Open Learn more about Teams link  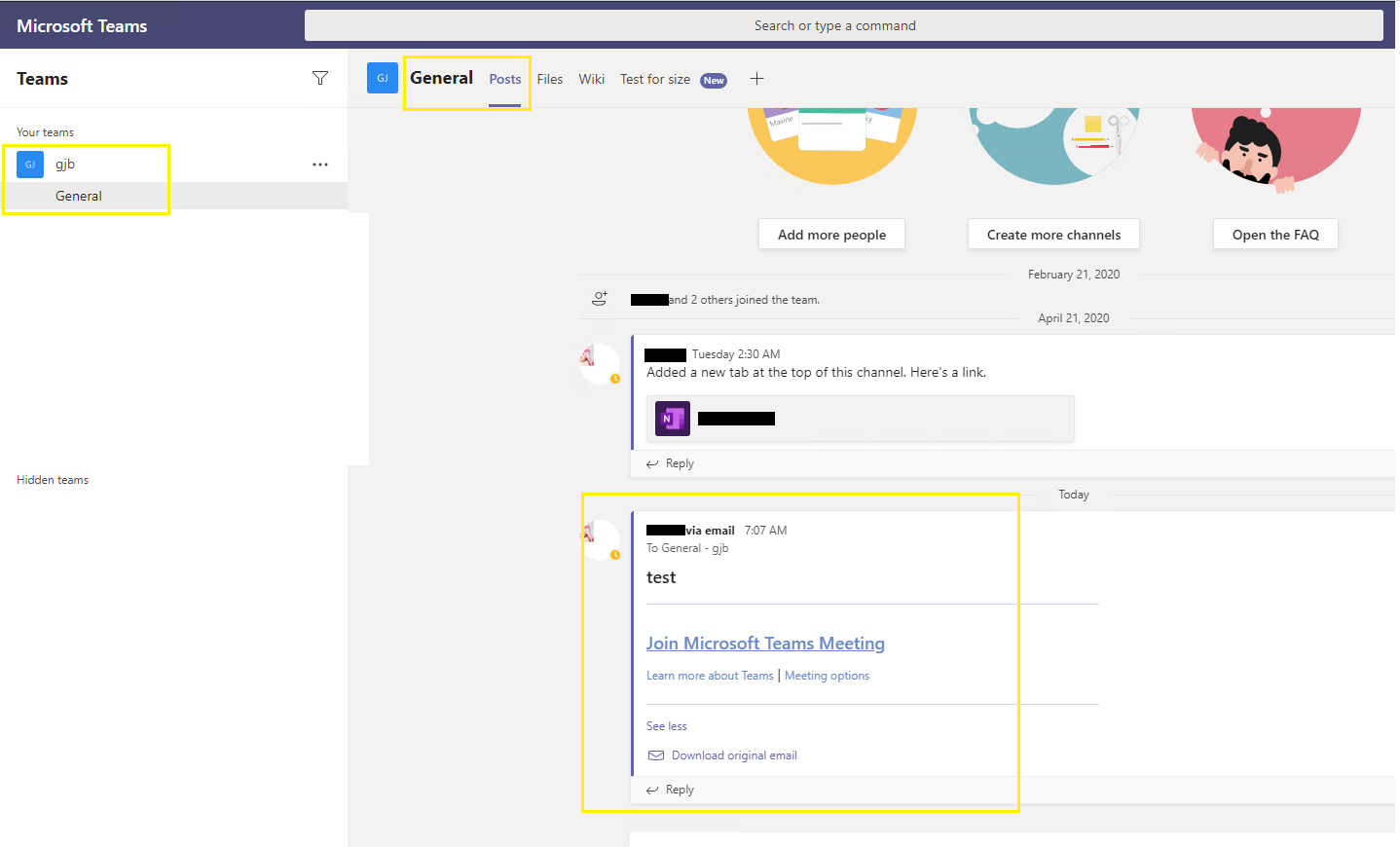coord(710,676)
